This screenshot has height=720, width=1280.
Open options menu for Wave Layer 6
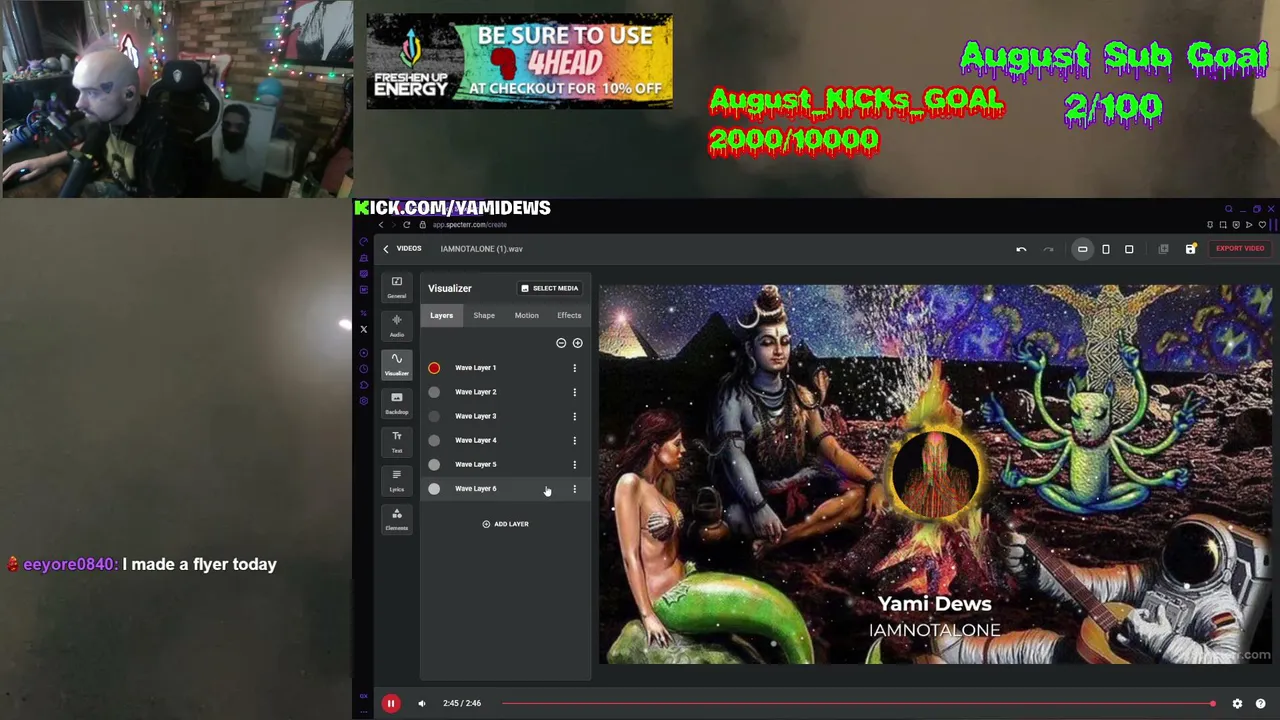tap(574, 489)
